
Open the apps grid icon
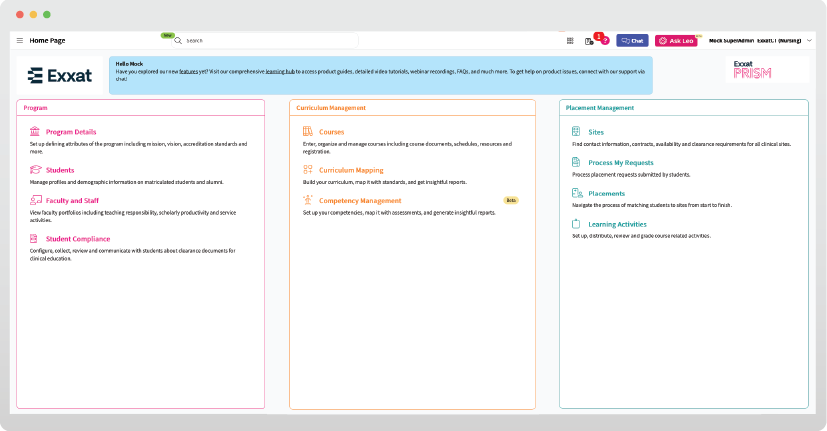tap(570, 41)
